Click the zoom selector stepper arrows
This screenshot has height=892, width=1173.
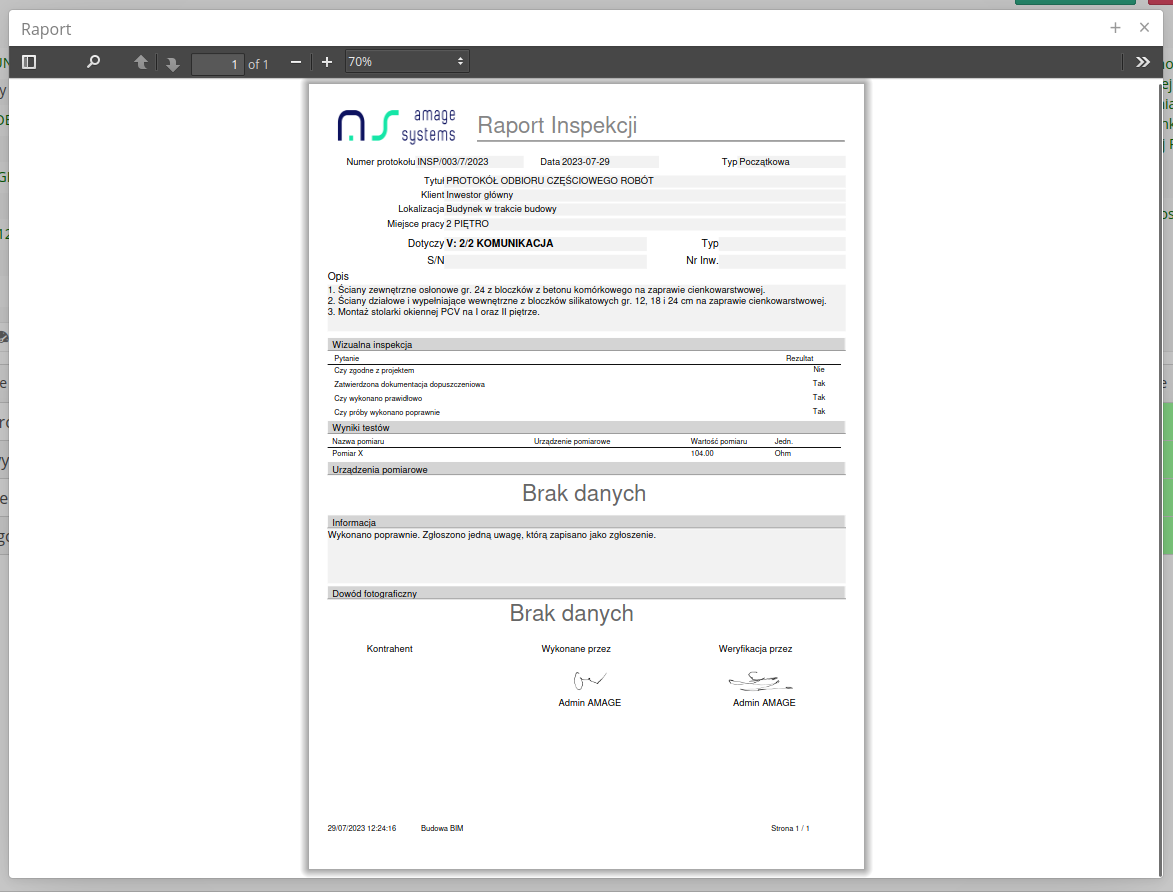point(458,61)
